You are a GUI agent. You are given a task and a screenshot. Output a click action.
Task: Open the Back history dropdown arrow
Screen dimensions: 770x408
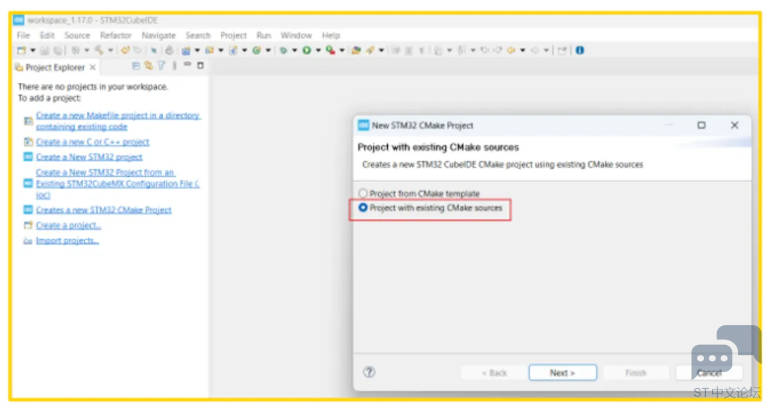(522, 50)
